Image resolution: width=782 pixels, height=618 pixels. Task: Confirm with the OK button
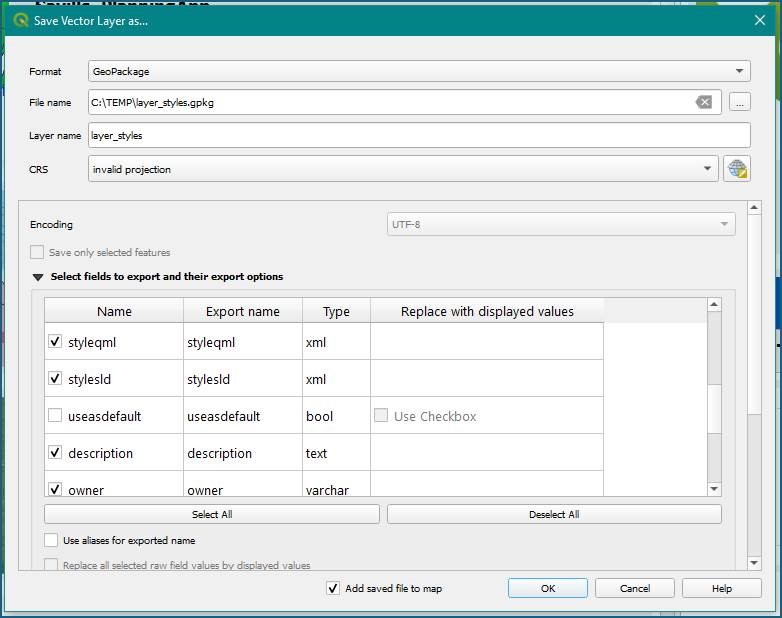tap(548, 588)
